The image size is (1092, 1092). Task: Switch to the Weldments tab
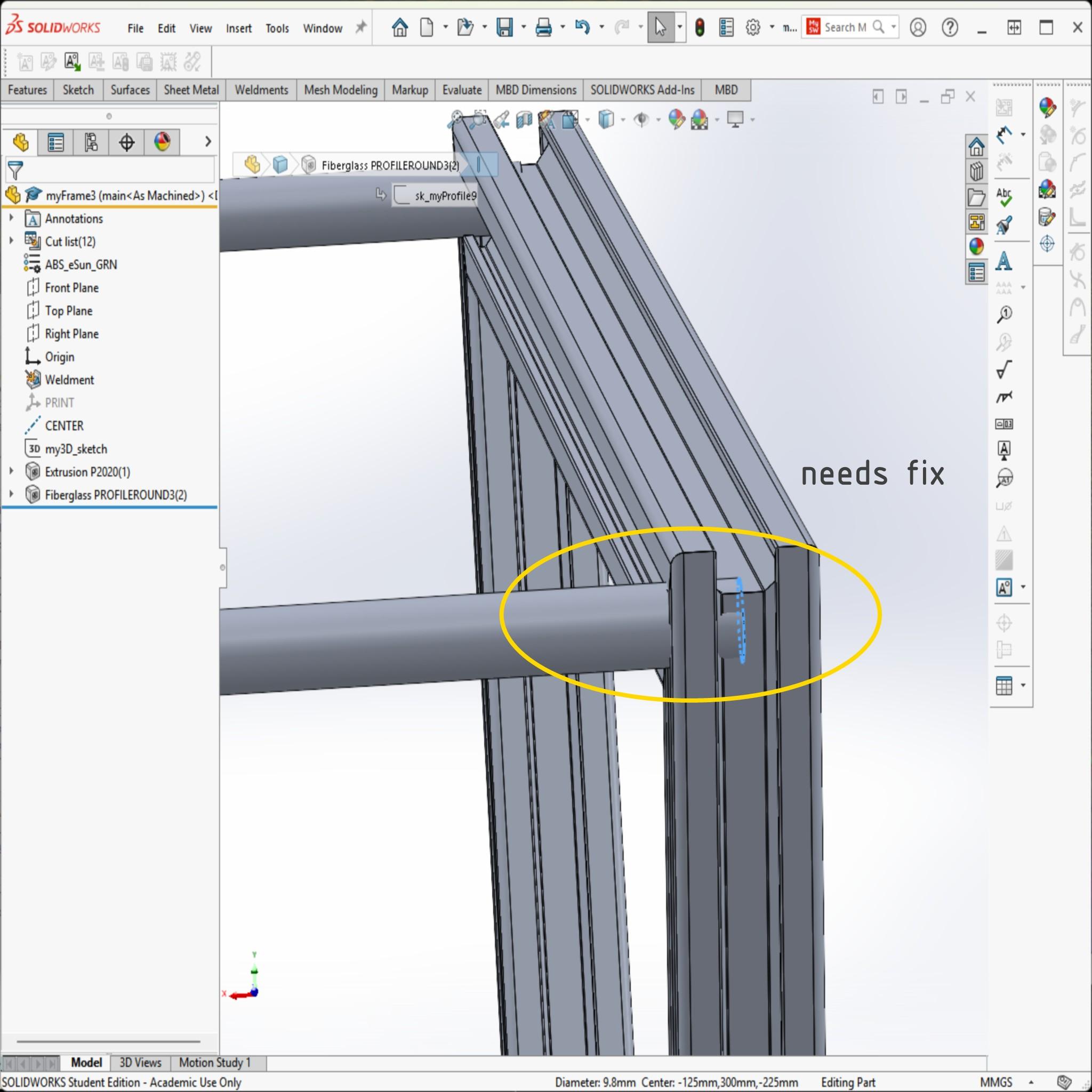[x=261, y=90]
